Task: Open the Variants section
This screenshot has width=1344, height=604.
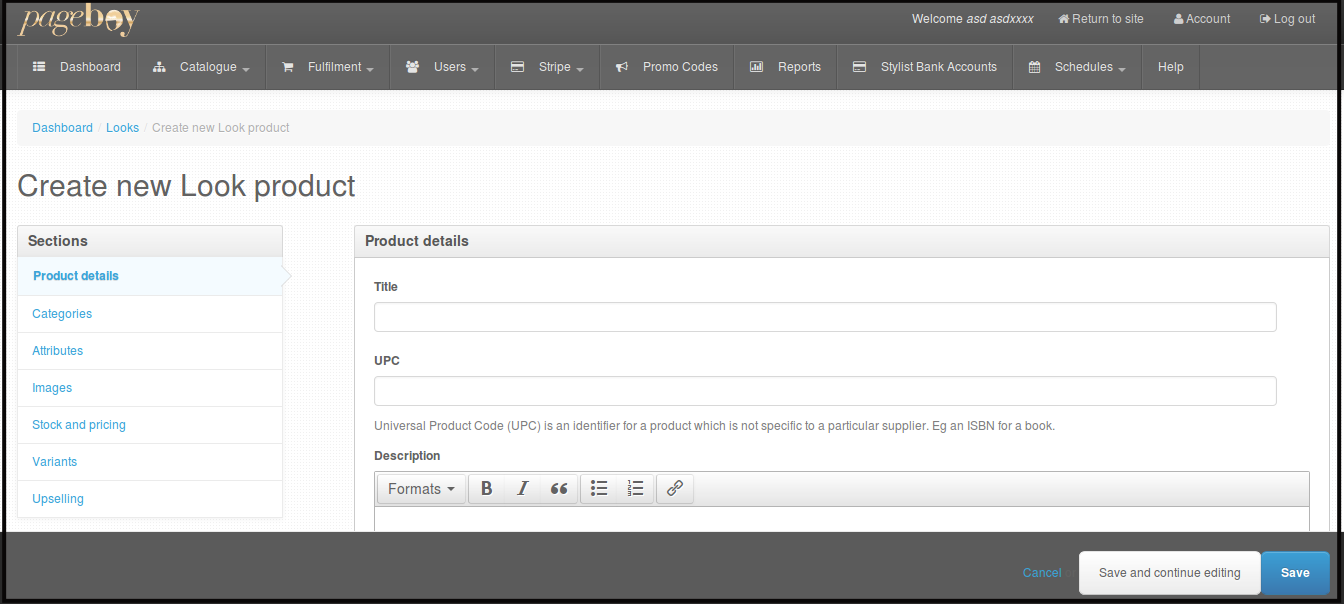Action: point(150,462)
